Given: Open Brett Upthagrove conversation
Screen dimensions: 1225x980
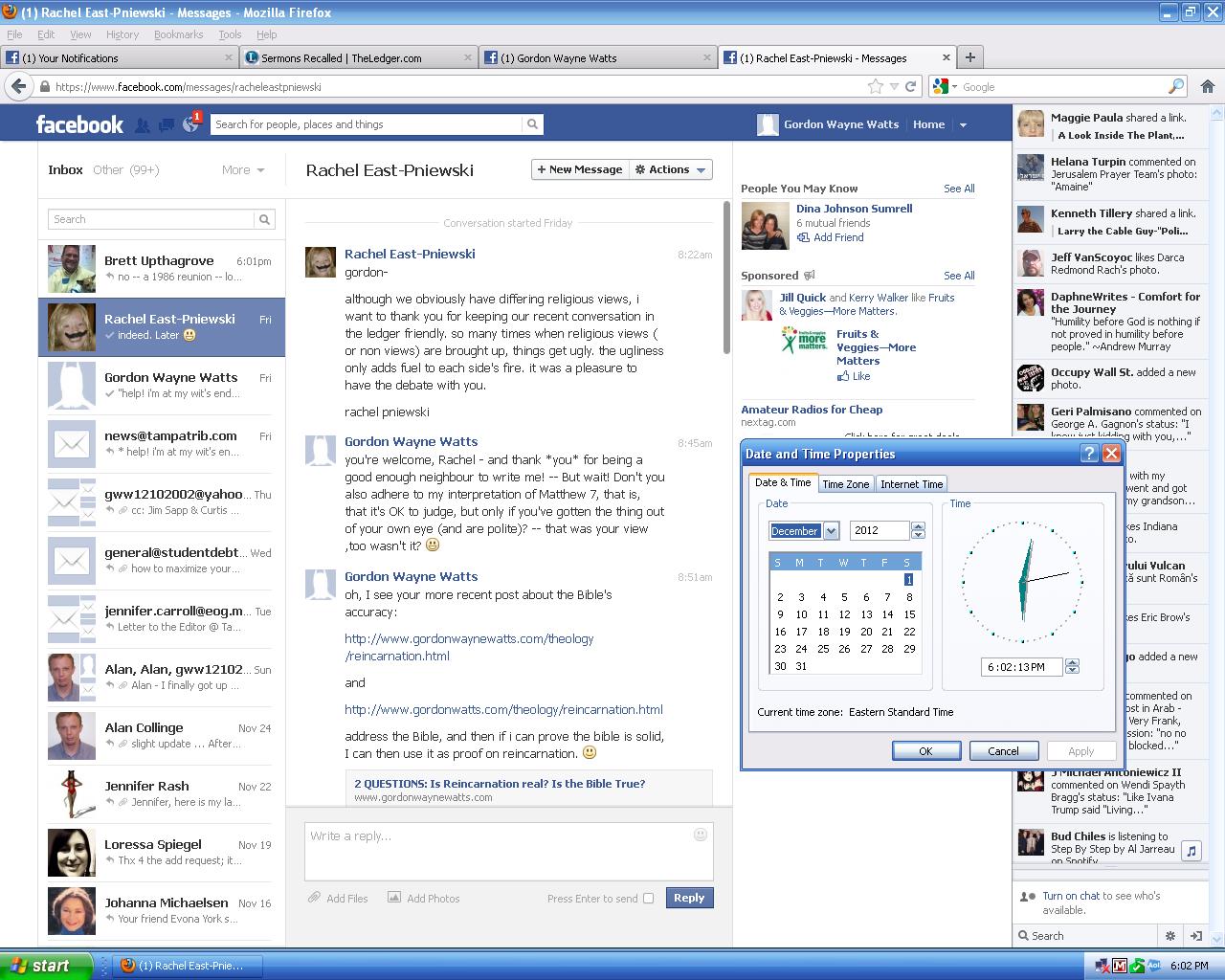Looking at the screenshot, I should [x=162, y=268].
